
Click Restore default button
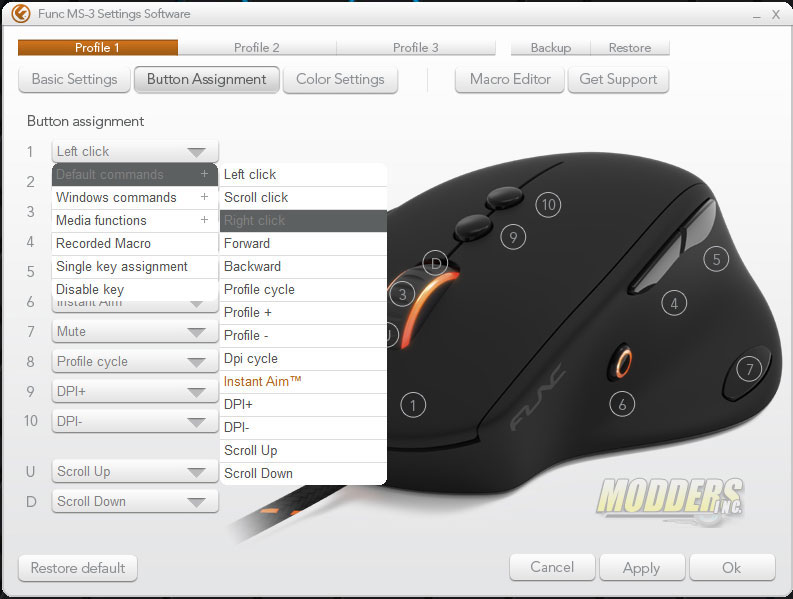coord(78,568)
